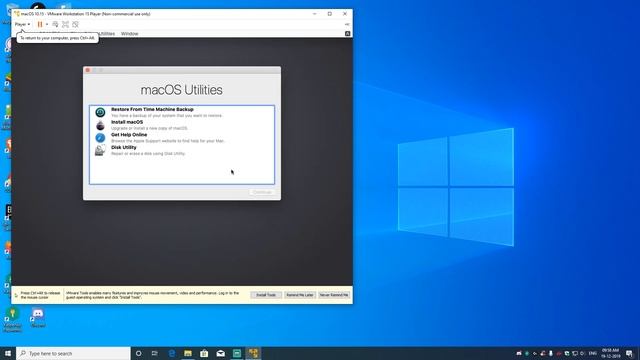This screenshot has height=360, width=640.
Task: Click microphone icon in system tray
Action: (551, 353)
